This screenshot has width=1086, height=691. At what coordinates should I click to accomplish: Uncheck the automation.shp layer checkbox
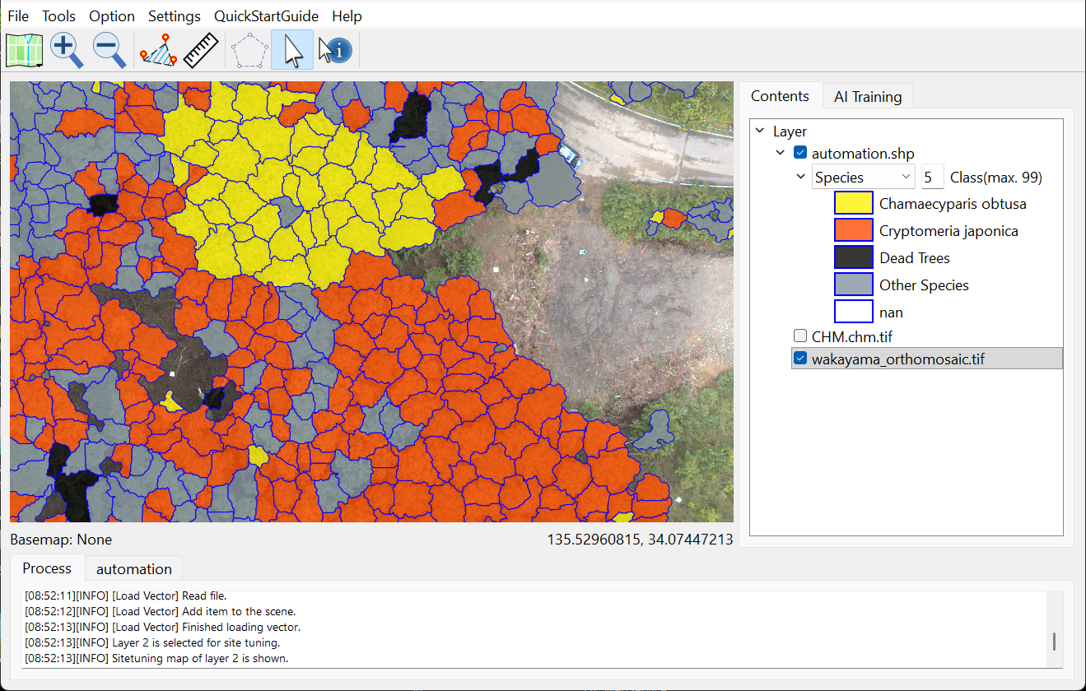tap(800, 153)
